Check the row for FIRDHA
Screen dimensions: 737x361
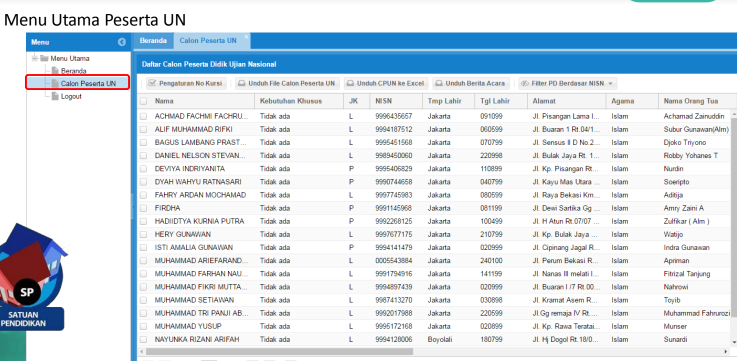pos(143,208)
